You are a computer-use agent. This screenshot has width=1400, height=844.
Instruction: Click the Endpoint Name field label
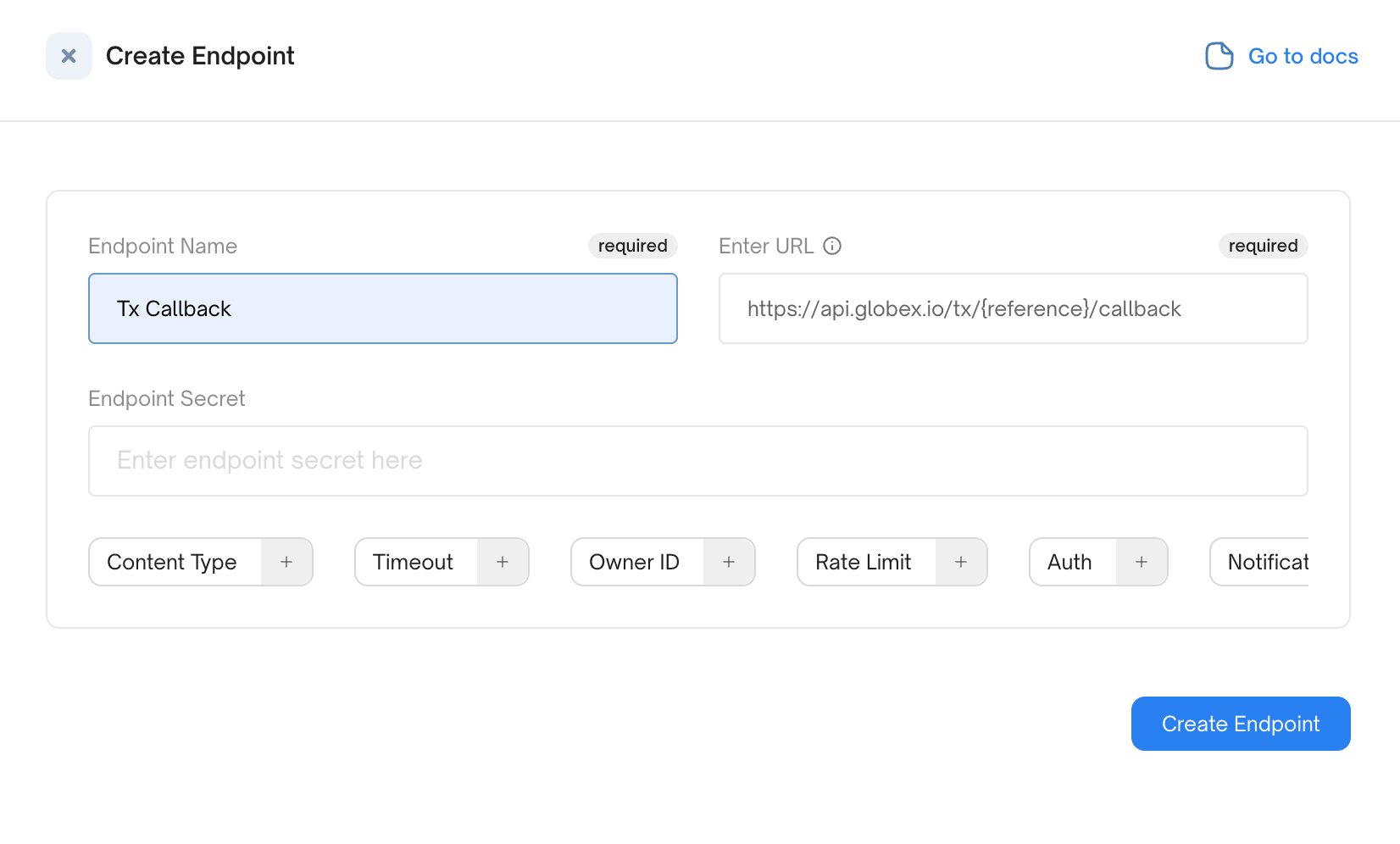click(x=163, y=246)
